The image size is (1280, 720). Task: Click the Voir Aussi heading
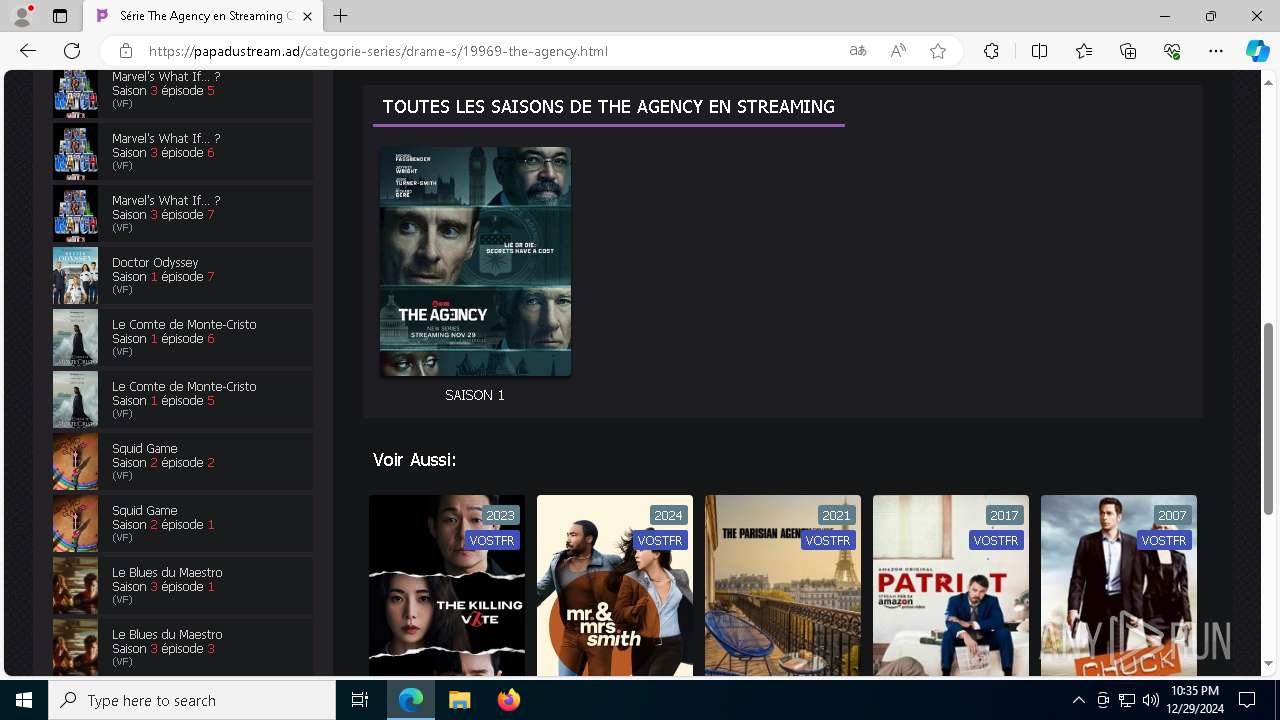[x=414, y=460]
